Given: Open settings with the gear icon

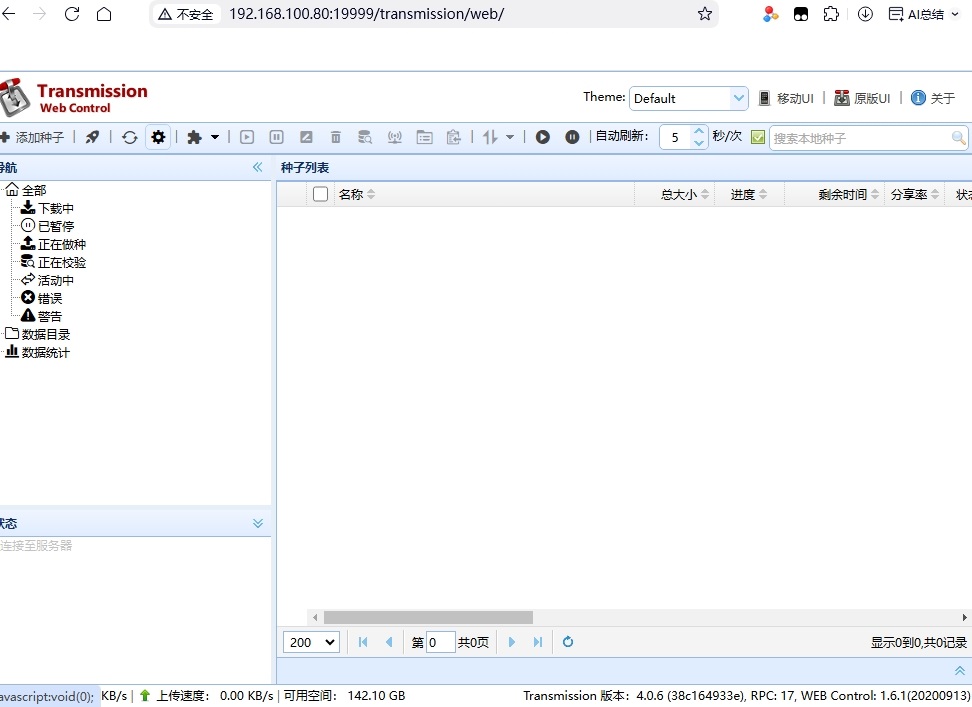Looking at the screenshot, I should (158, 137).
